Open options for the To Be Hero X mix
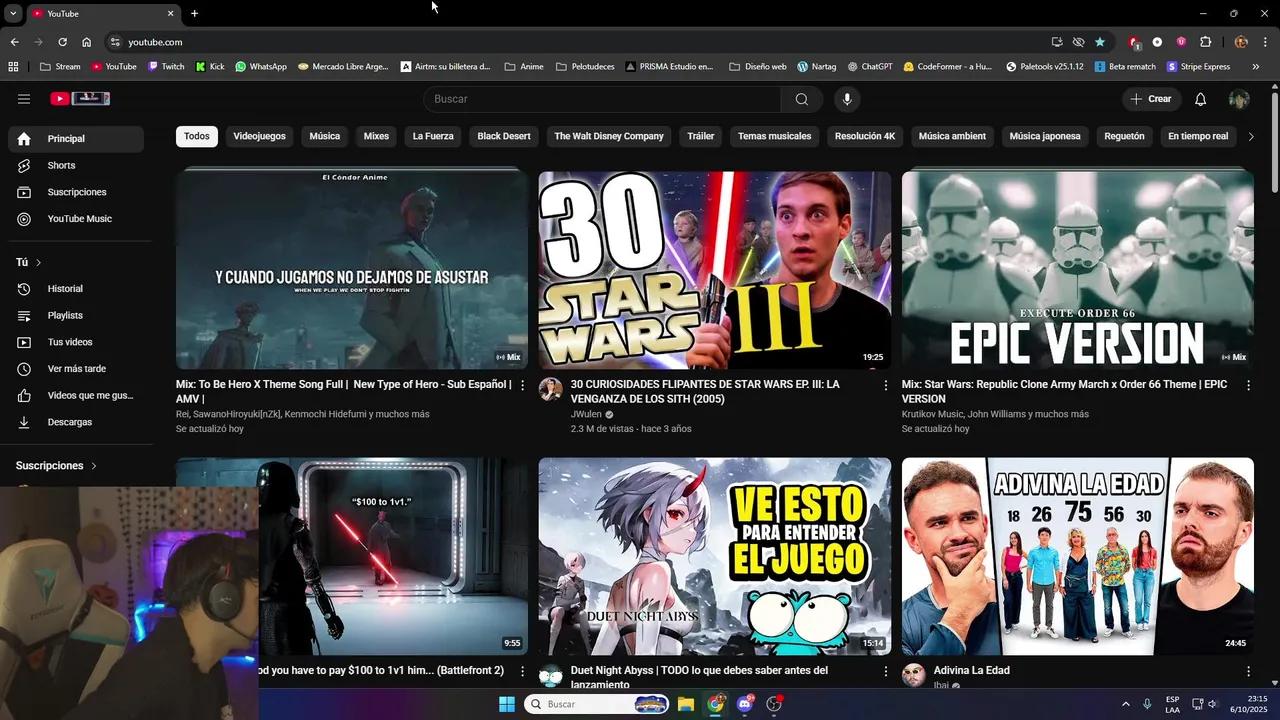This screenshot has width=1280, height=720. (x=522, y=385)
